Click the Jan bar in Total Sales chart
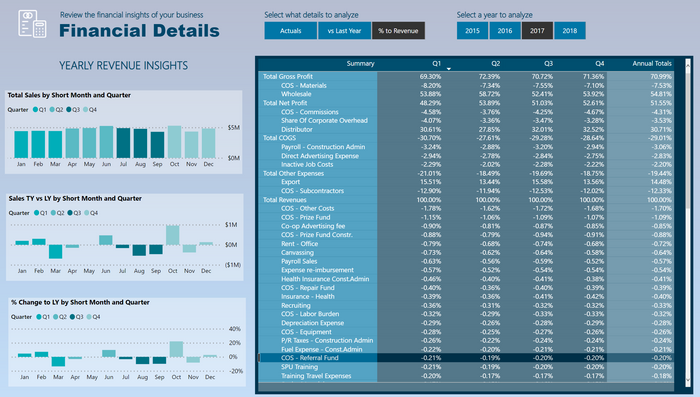This screenshot has width=700, height=397. click(x=21, y=144)
